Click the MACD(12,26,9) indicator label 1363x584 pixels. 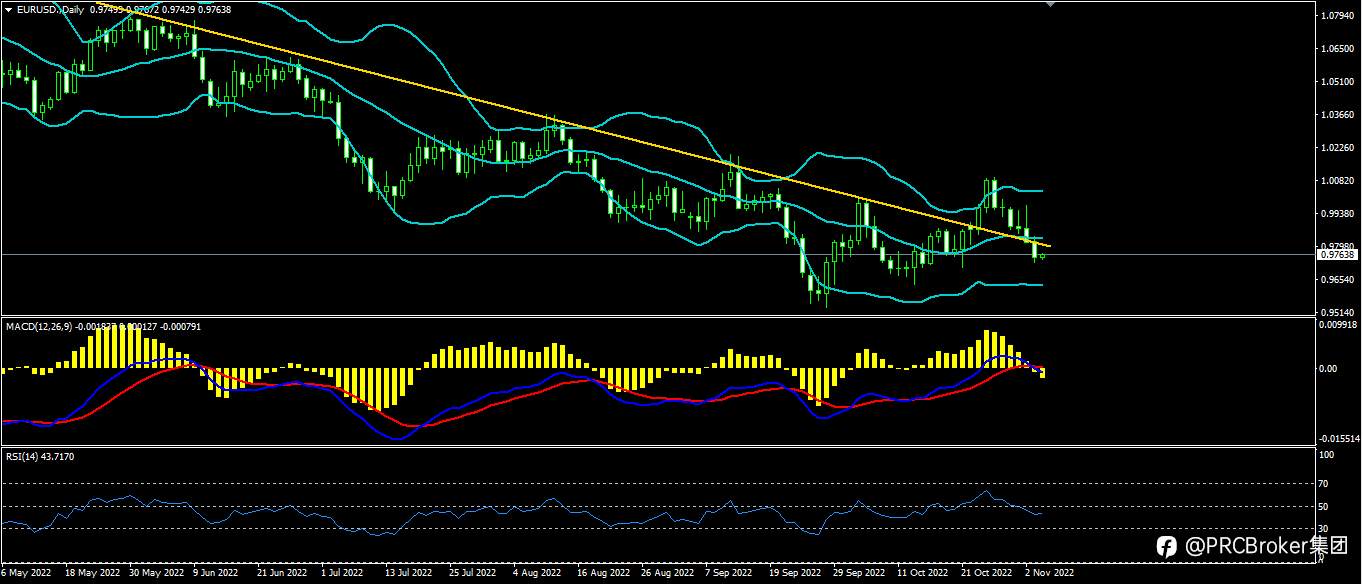pyautogui.click(x=37, y=326)
